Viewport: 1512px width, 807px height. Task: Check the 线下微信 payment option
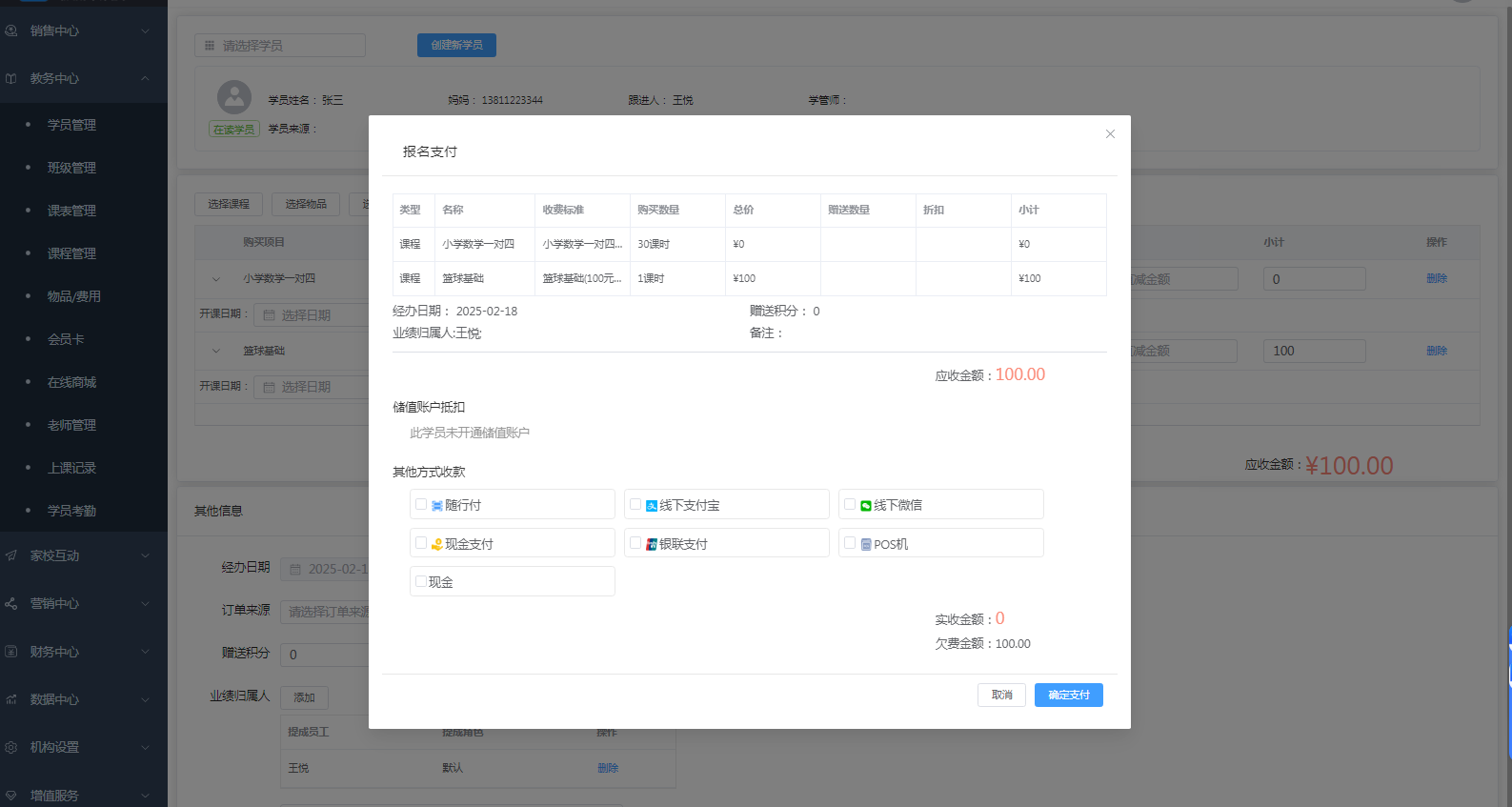[850, 504]
